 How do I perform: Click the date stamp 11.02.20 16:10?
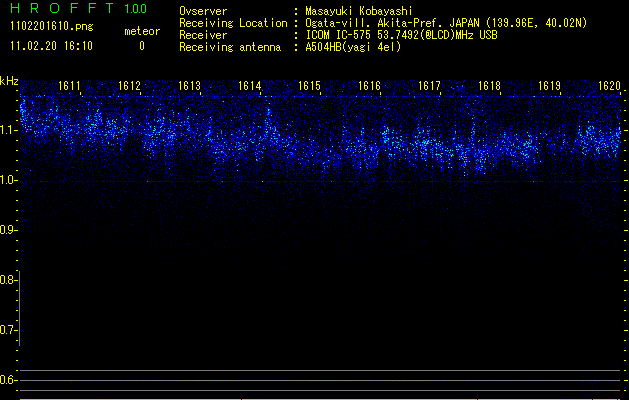[x=52, y=46]
